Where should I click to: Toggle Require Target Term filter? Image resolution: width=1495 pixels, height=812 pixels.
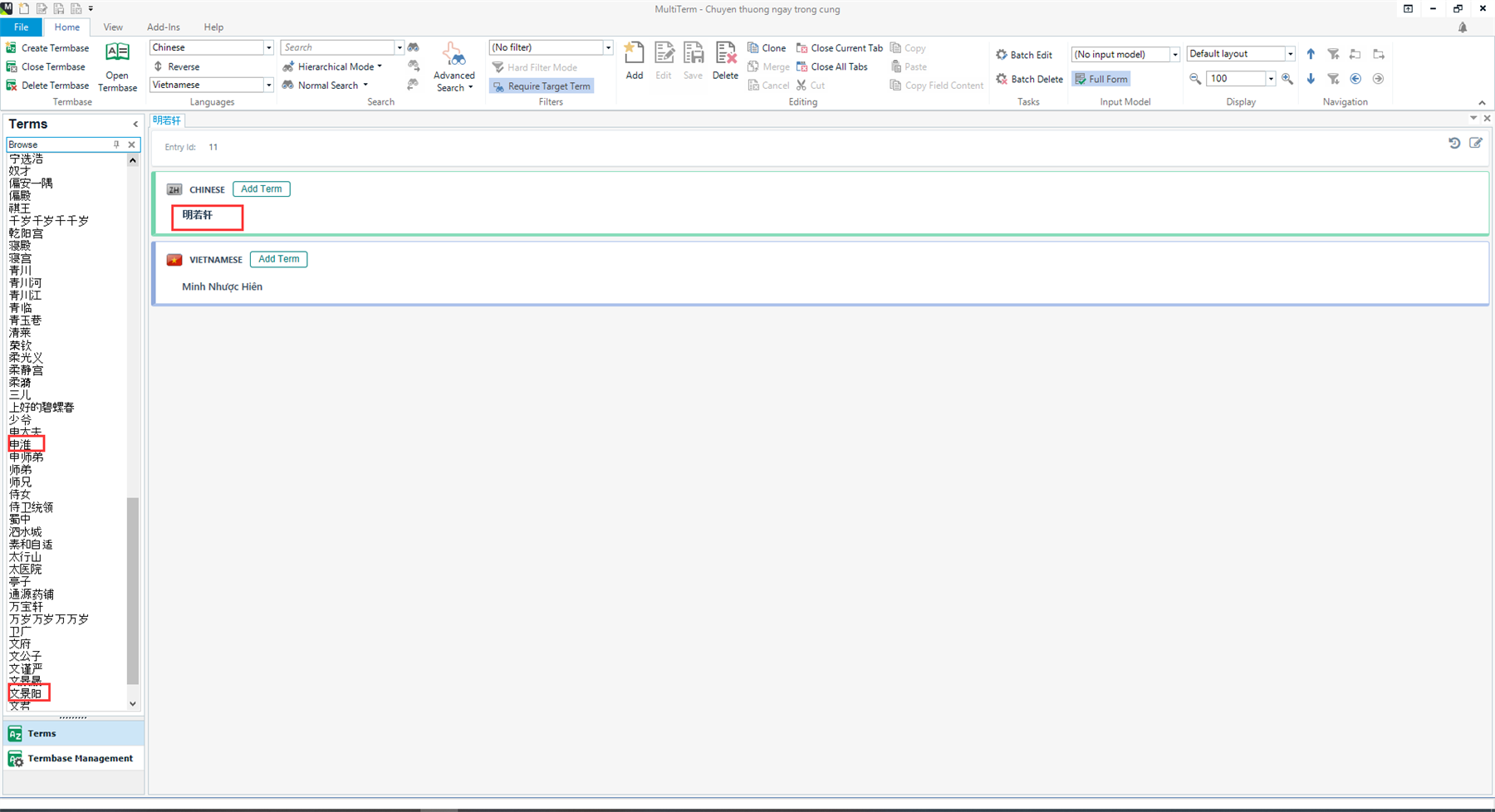pyautogui.click(x=542, y=86)
